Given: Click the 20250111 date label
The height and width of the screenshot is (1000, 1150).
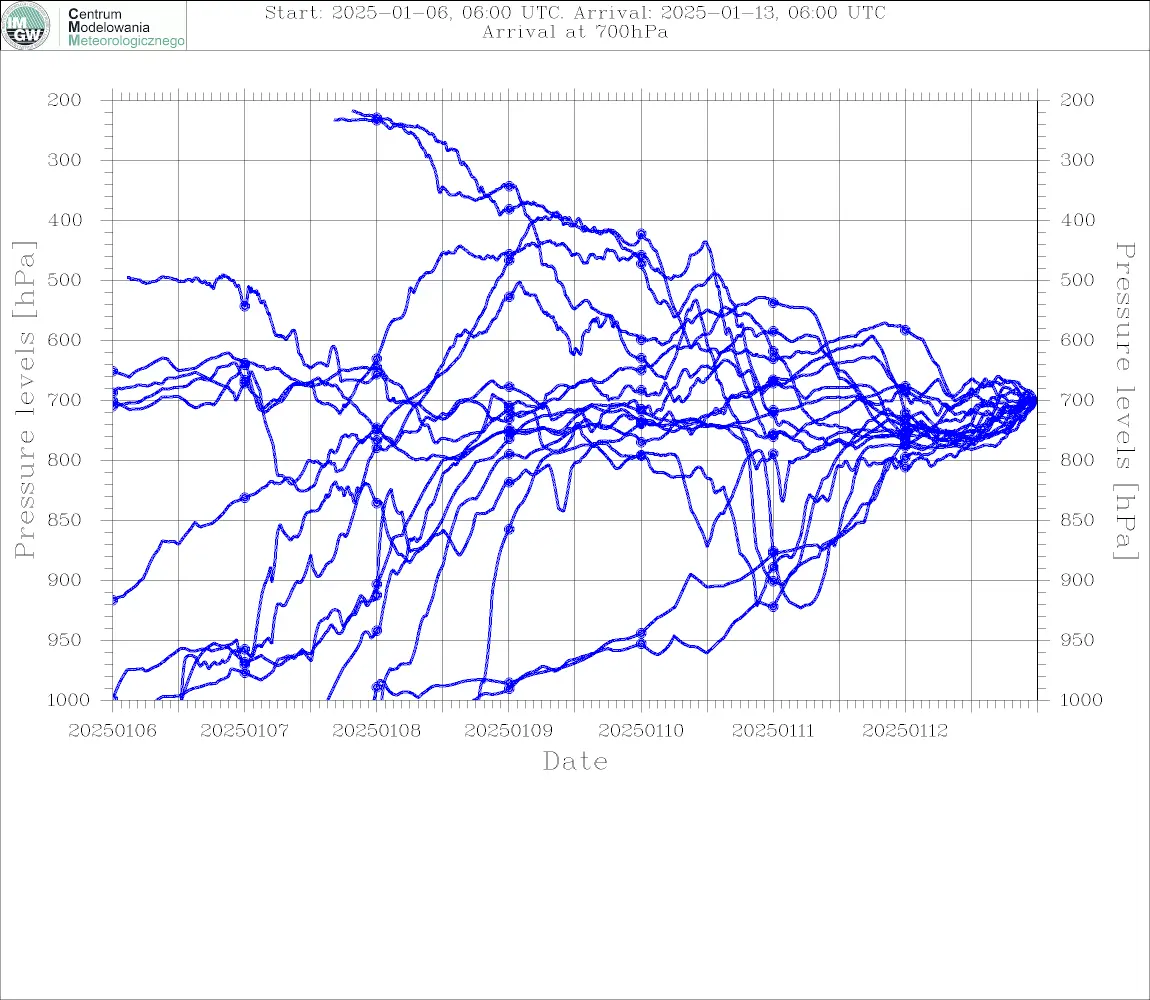Looking at the screenshot, I should click(x=773, y=731).
